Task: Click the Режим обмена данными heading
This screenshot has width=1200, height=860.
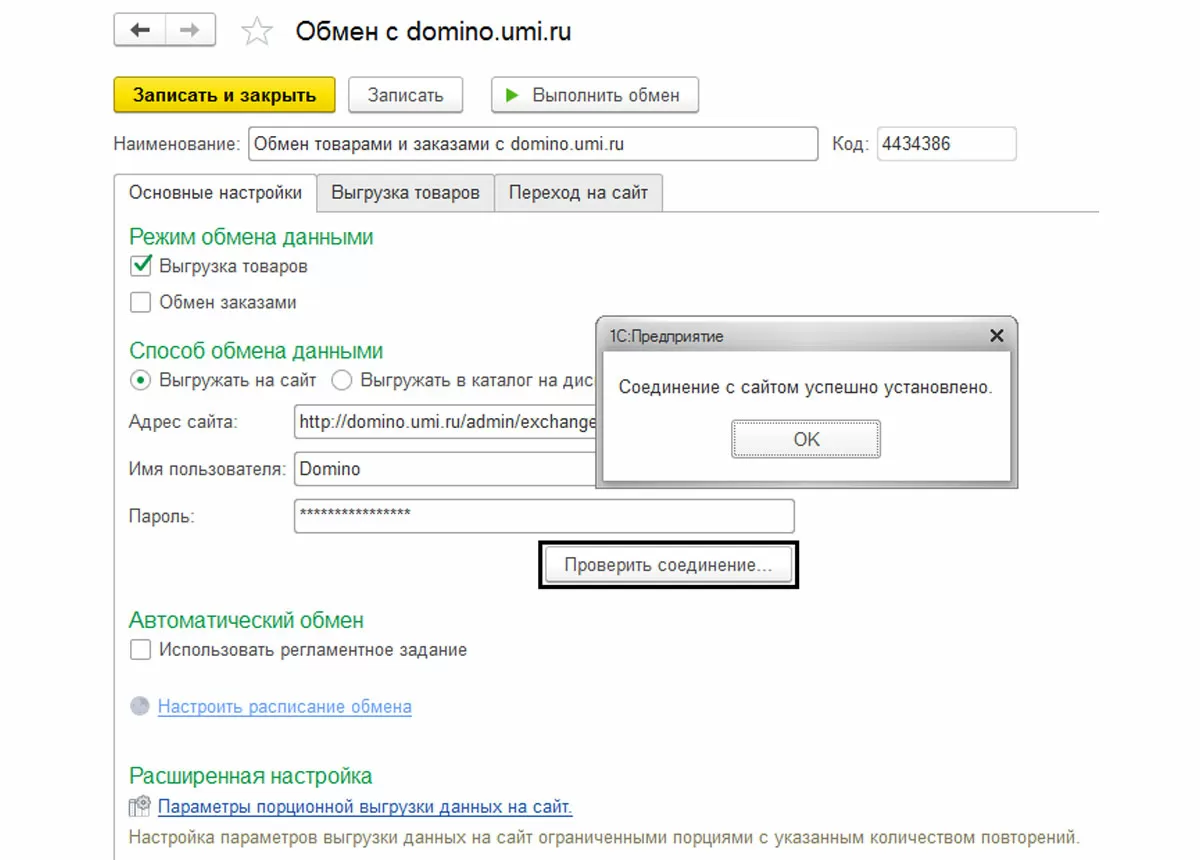Action: pyautogui.click(x=251, y=237)
